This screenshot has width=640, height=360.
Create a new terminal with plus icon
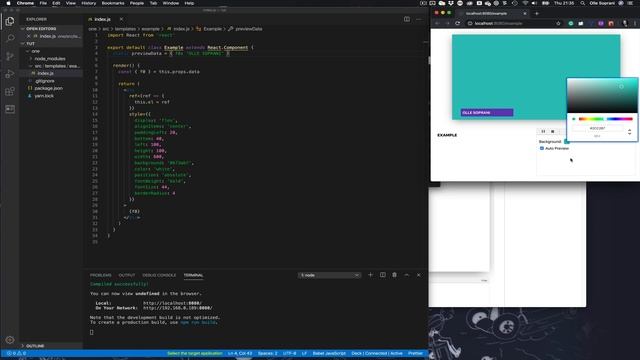point(371,275)
